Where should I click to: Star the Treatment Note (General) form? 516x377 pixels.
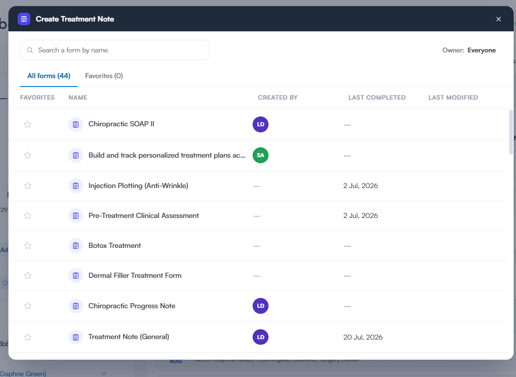tap(28, 337)
